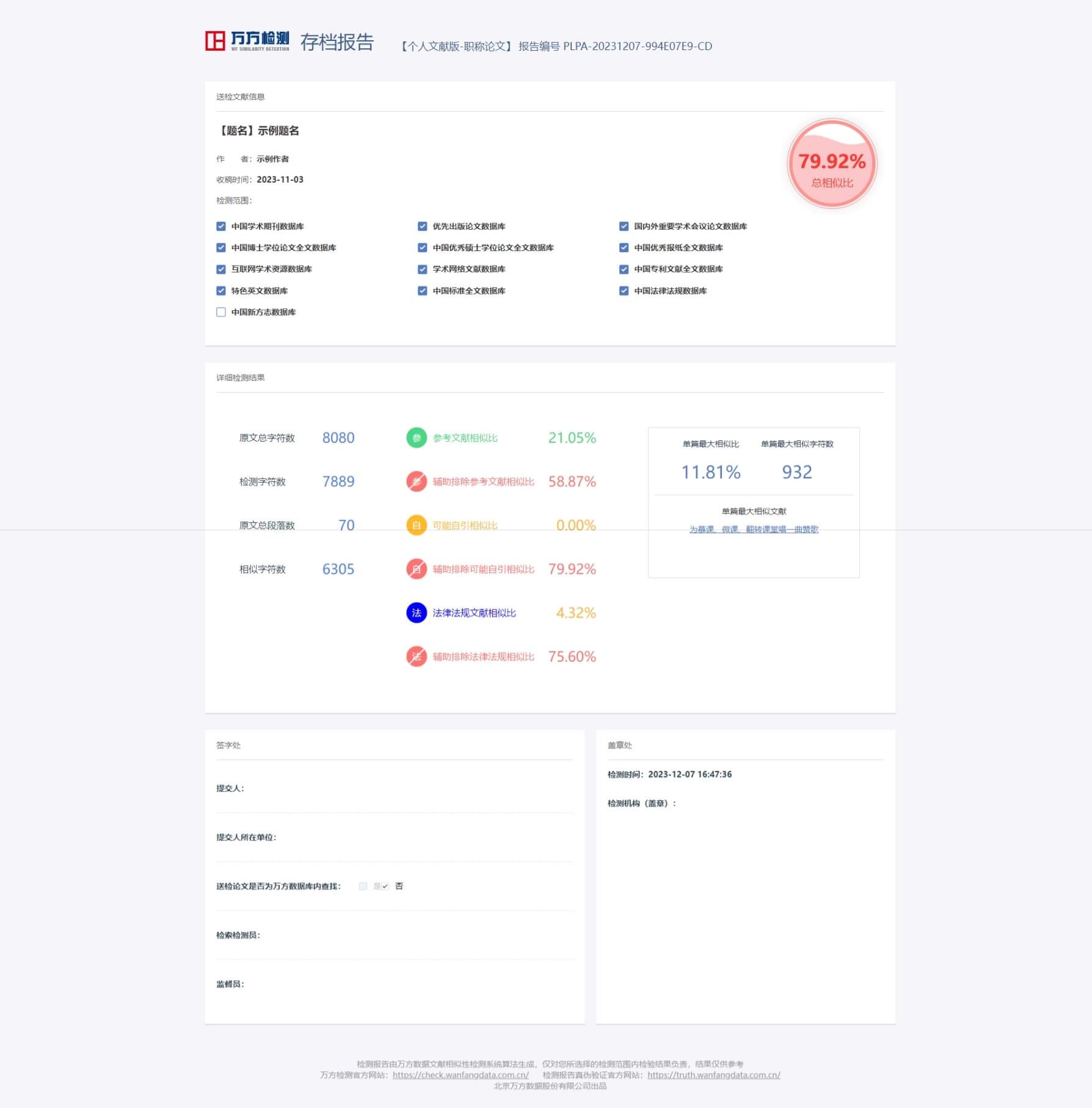Click the excluded self-citation red icon
The height and width of the screenshot is (1108, 1092).
pyautogui.click(x=416, y=569)
